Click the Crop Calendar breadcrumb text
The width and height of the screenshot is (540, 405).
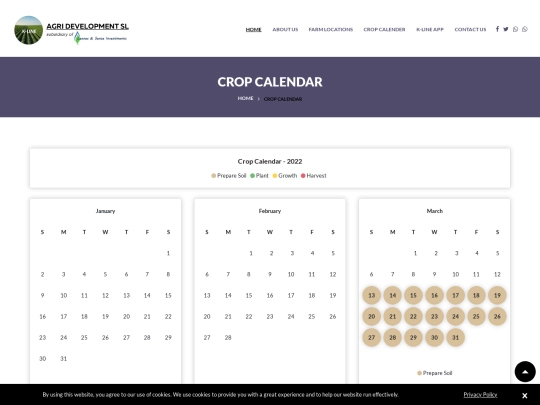click(x=283, y=99)
